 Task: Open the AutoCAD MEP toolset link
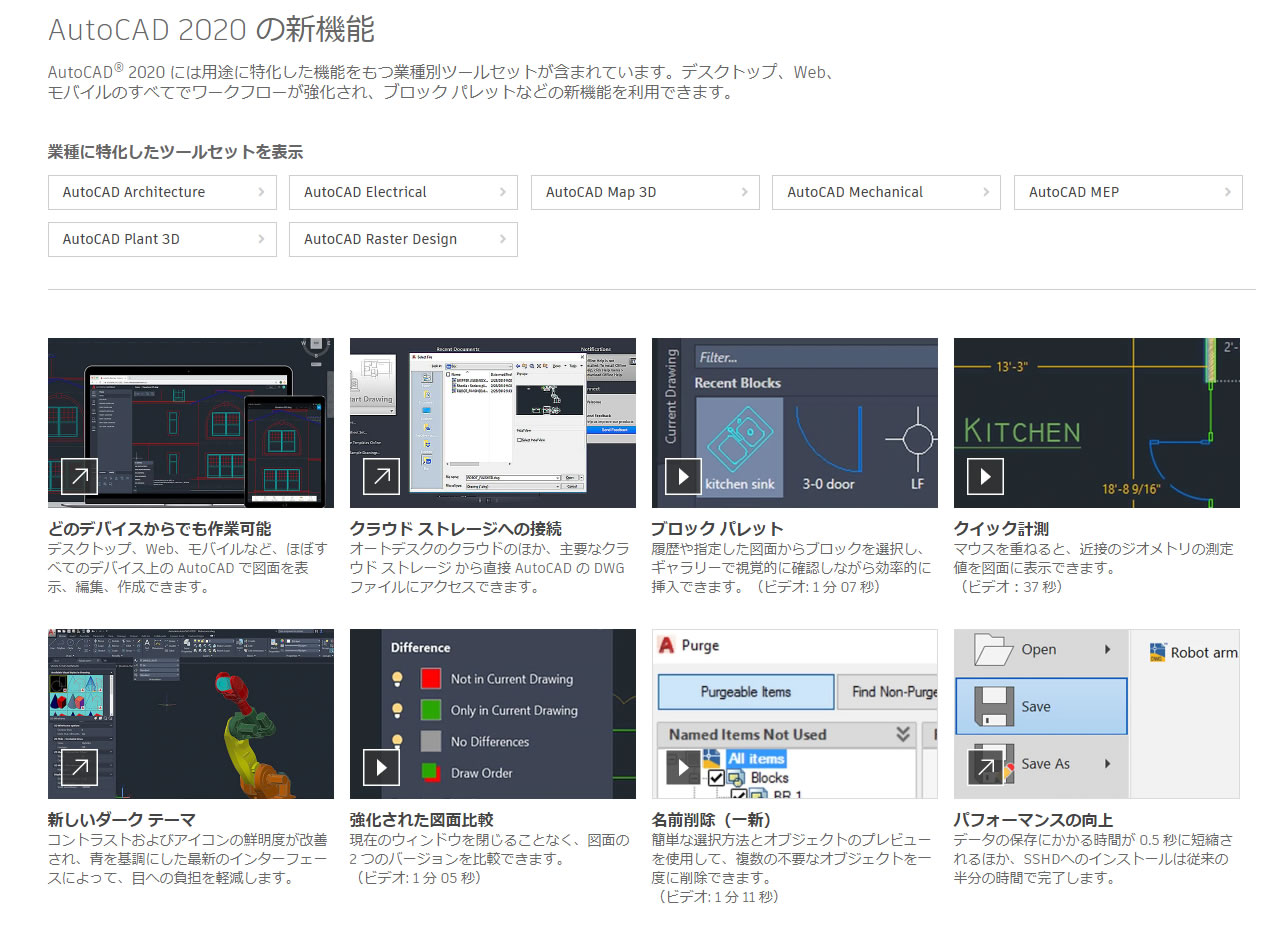coord(1128,192)
